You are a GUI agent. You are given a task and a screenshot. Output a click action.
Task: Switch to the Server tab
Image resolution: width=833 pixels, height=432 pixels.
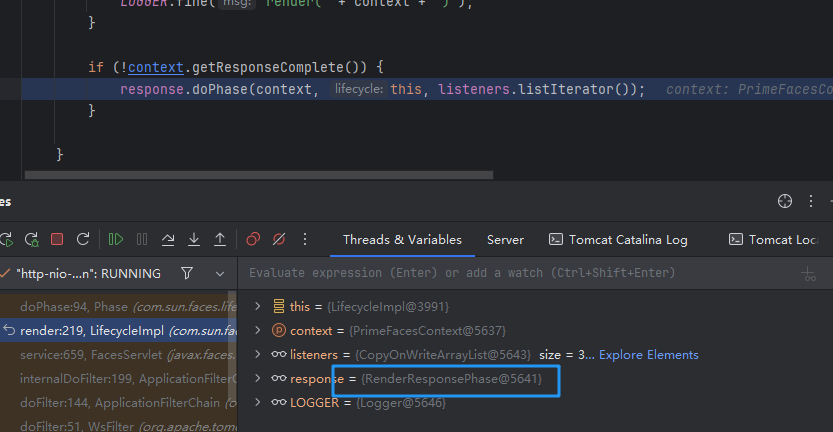tap(505, 240)
